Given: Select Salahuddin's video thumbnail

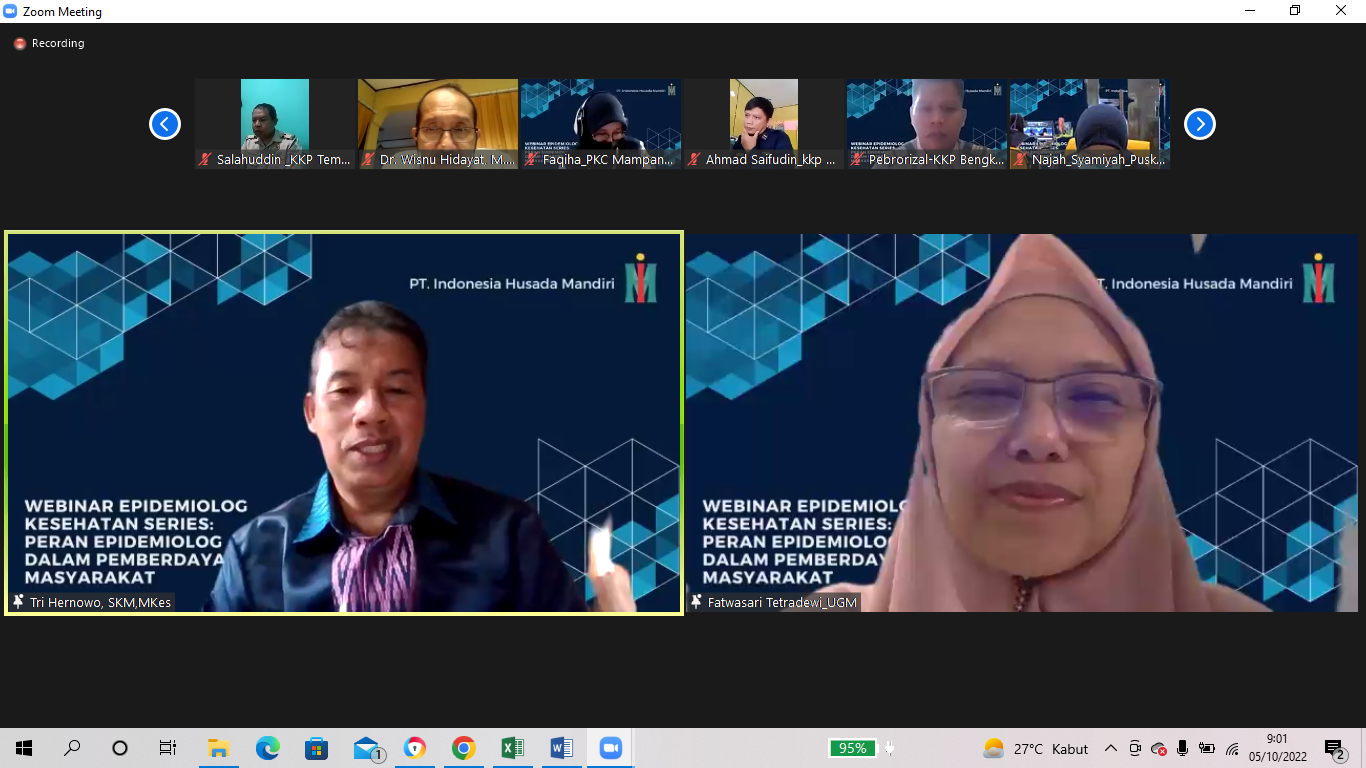Looking at the screenshot, I should pos(275,124).
